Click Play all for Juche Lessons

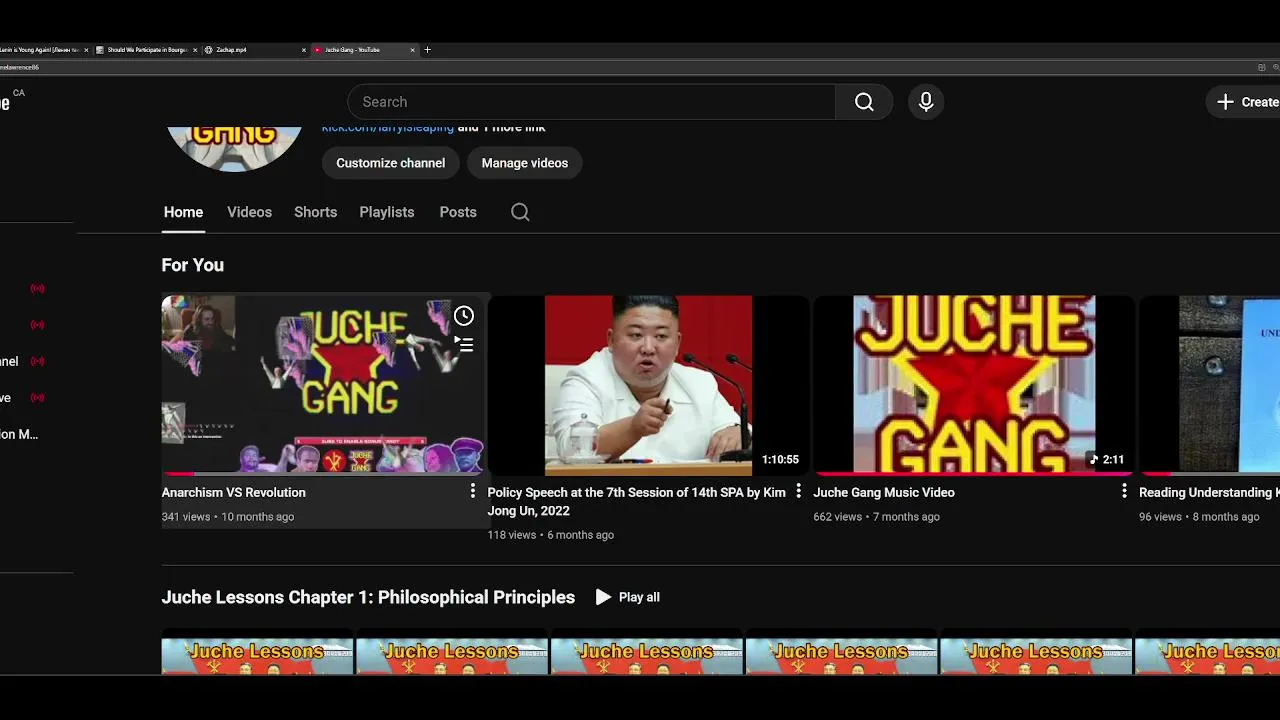(628, 597)
